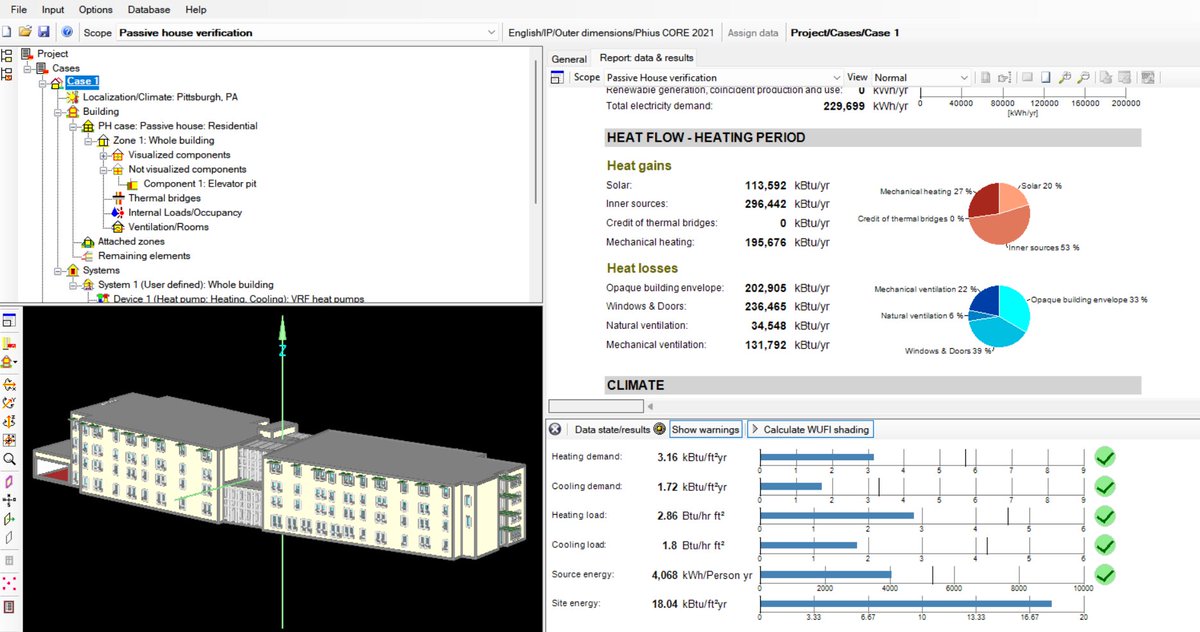
Task: Select PH case: Passive house: Residential item
Action: (x=176, y=126)
